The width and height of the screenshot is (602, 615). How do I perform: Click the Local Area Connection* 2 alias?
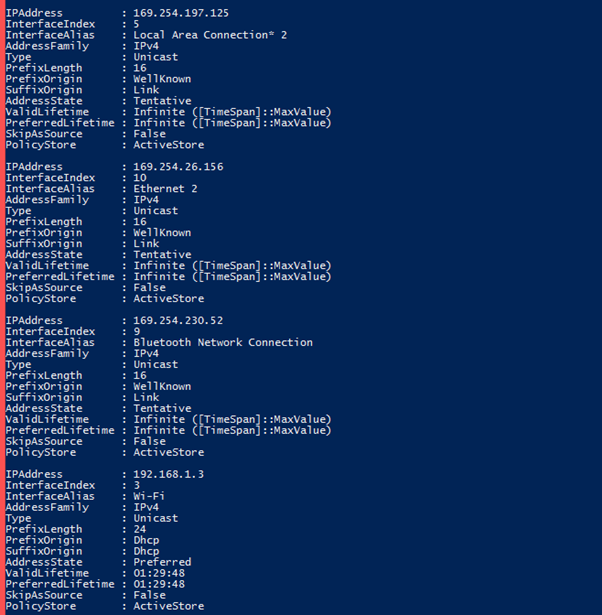click(210, 35)
